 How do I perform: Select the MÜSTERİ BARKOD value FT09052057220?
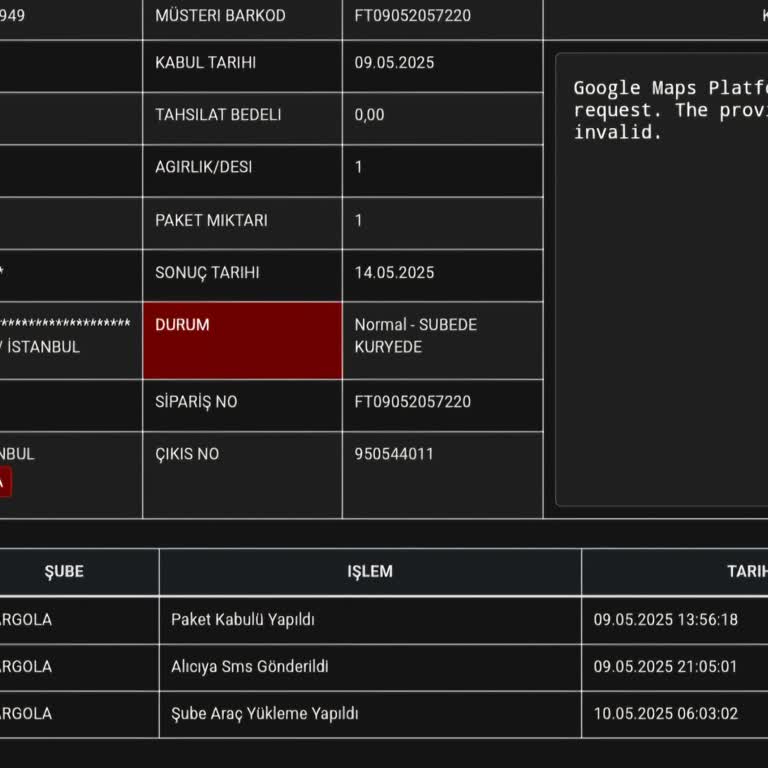pos(412,16)
